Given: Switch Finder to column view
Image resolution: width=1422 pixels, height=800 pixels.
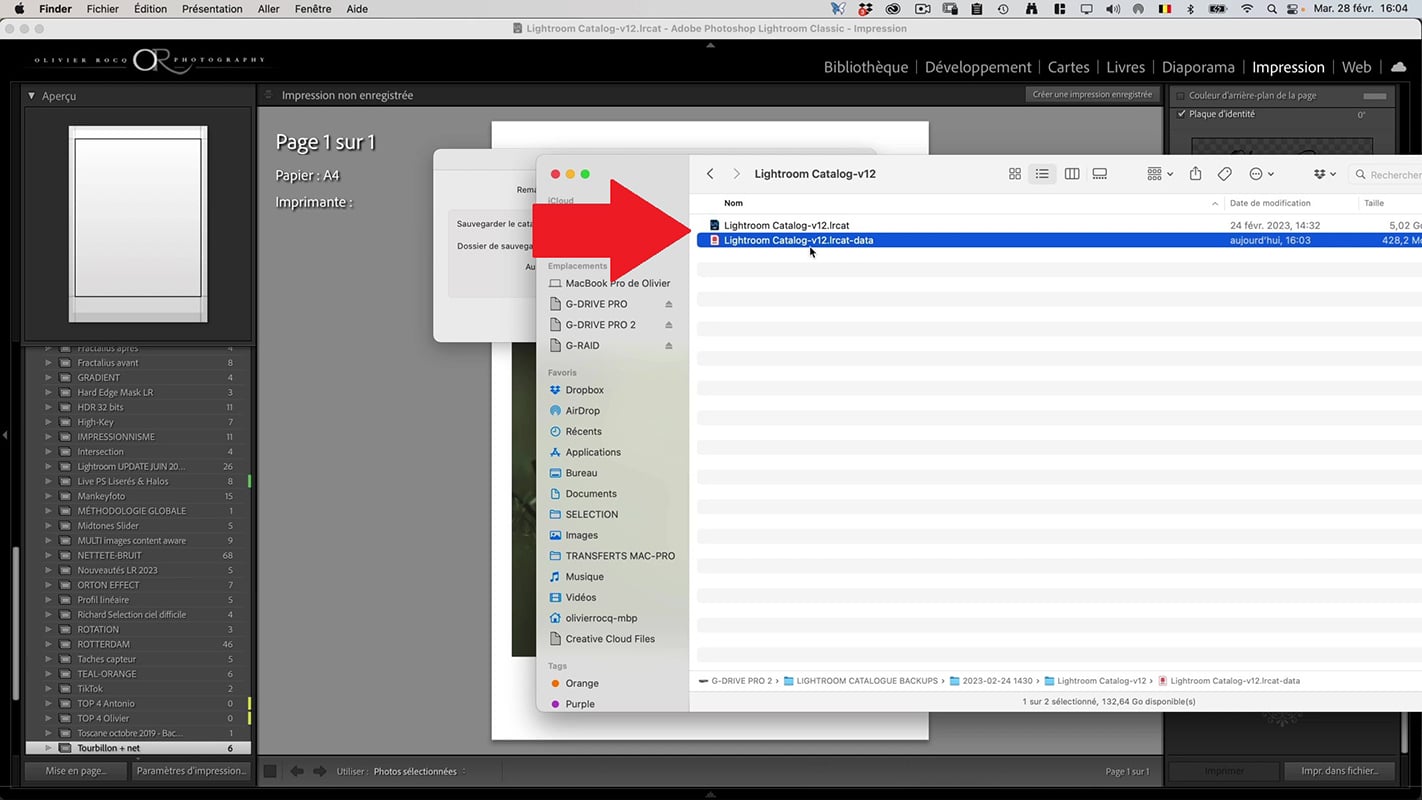Looking at the screenshot, I should click(1072, 174).
